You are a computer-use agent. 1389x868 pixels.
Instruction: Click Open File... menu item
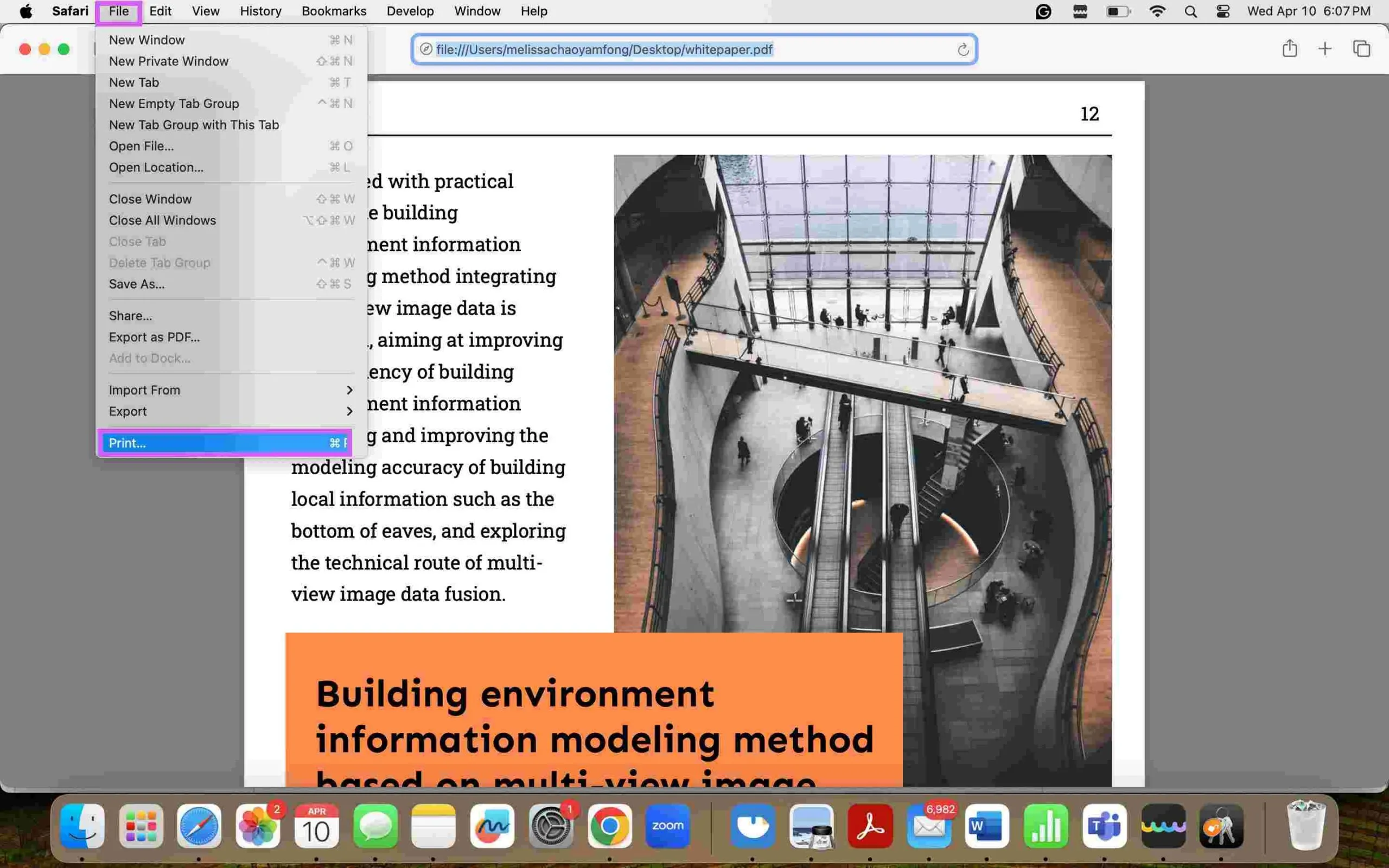pyautogui.click(x=141, y=146)
